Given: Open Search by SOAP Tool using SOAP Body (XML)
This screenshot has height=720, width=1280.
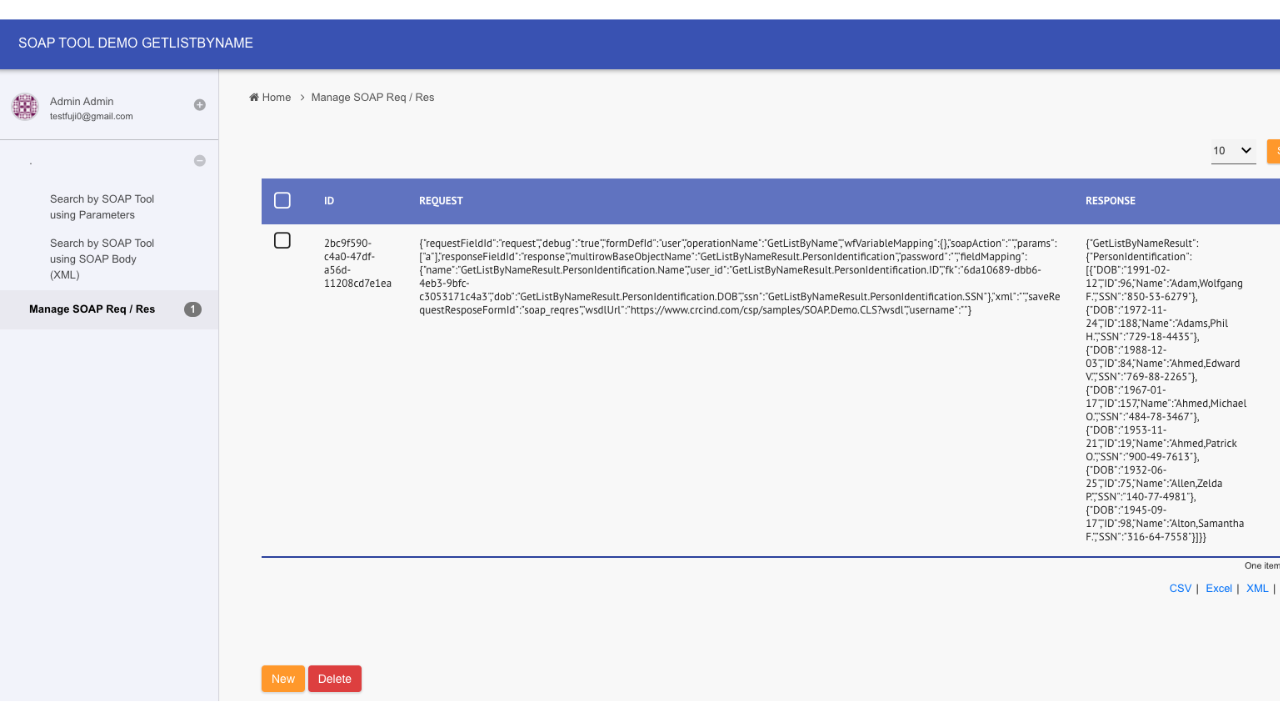Looking at the screenshot, I should coord(102,259).
